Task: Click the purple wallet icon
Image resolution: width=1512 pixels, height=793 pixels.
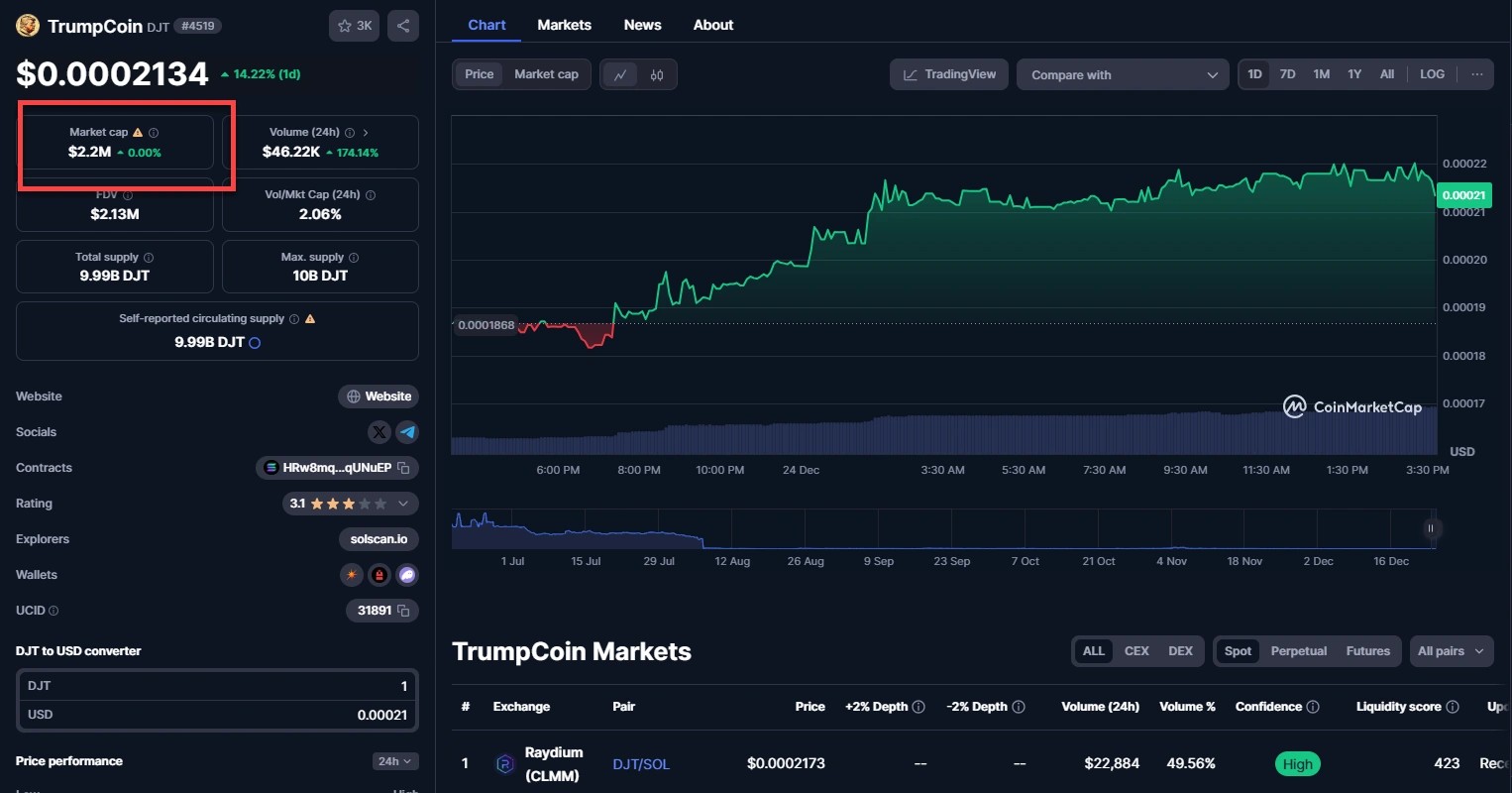Action: pyautogui.click(x=407, y=575)
